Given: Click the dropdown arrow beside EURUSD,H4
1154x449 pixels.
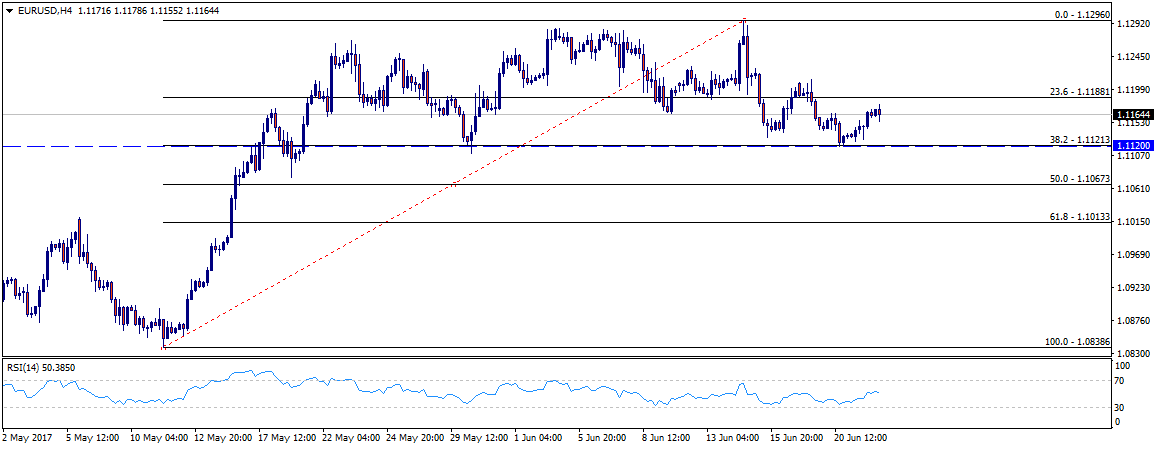Looking at the screenshot, I should click(x=9, y=9).
